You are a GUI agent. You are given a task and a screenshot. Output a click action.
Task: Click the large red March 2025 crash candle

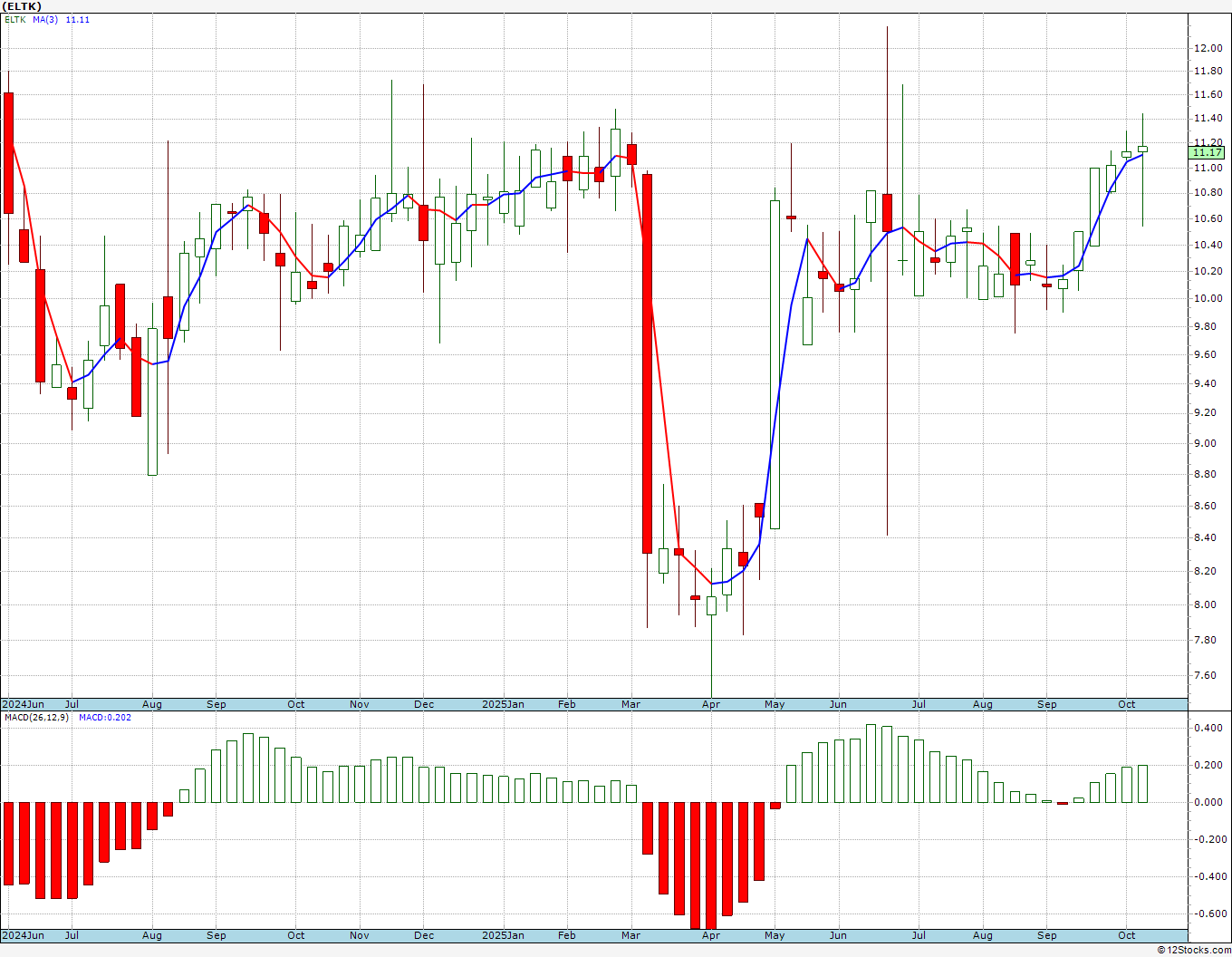[647, 363]
